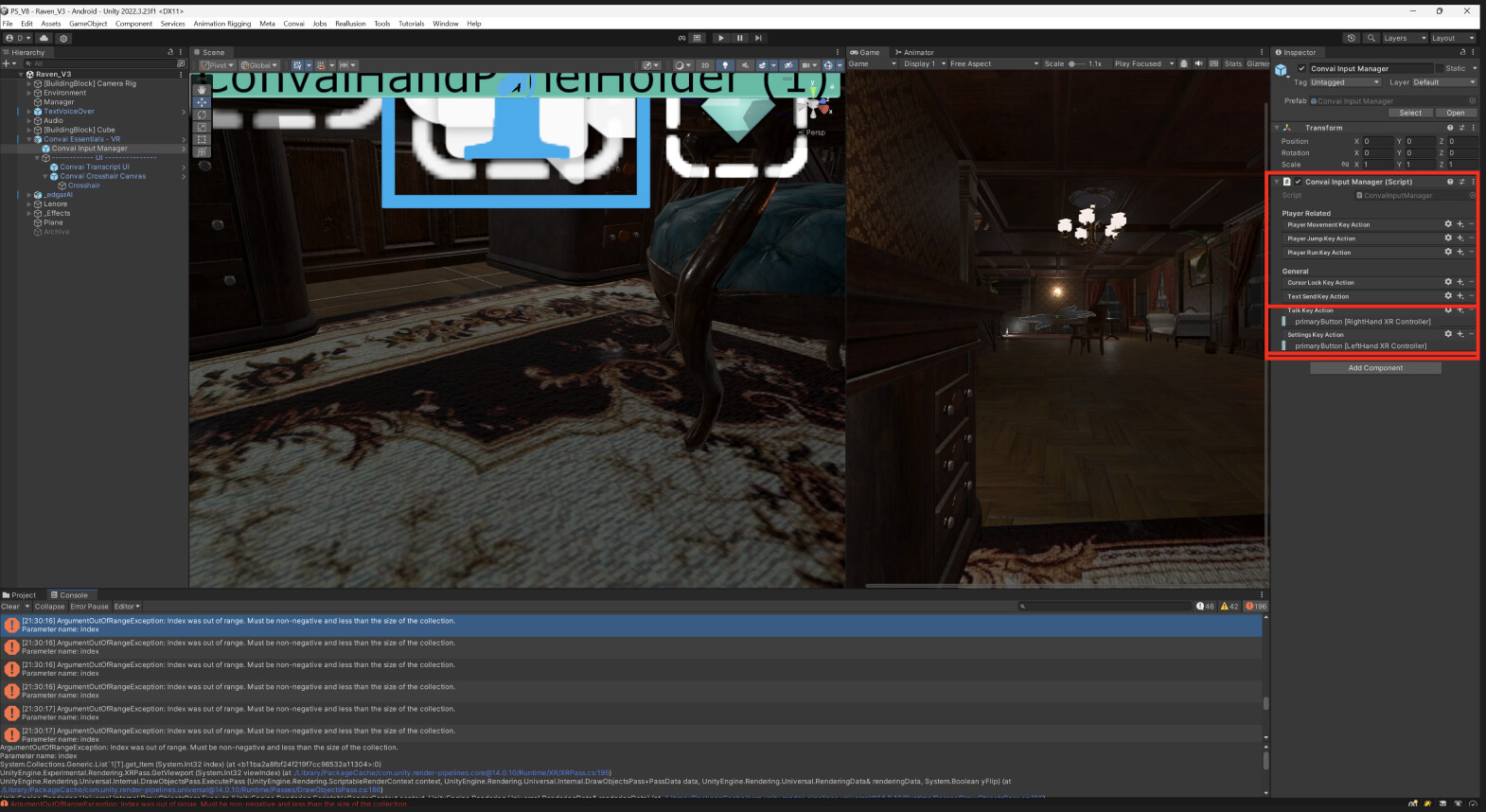Screen dimensions: 1486x812
Task: Click Add Component
Action: click(1375, 368)
